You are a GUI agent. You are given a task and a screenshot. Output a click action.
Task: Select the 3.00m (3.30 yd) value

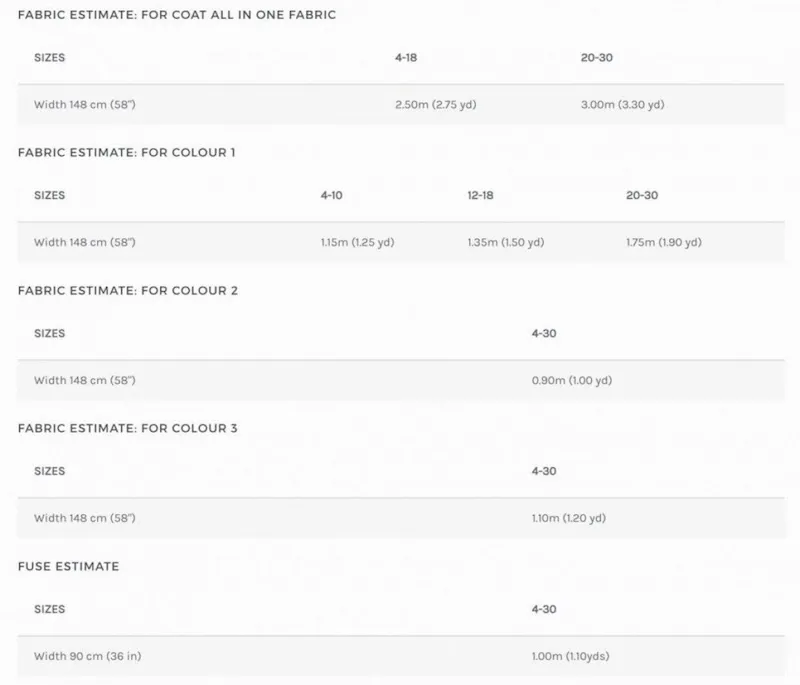(x=622, y=104)
